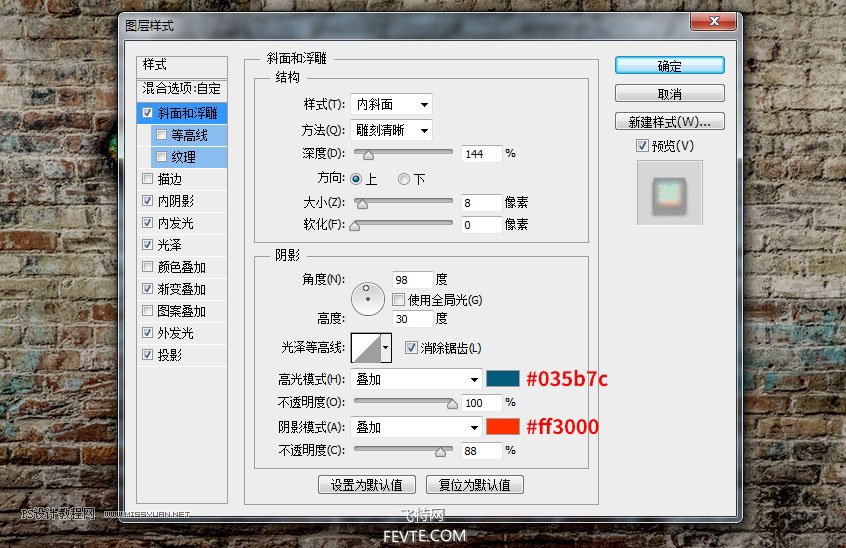Enable the 纹理 checkbox
Screen dimensions: 846x548
pos(161,157)
